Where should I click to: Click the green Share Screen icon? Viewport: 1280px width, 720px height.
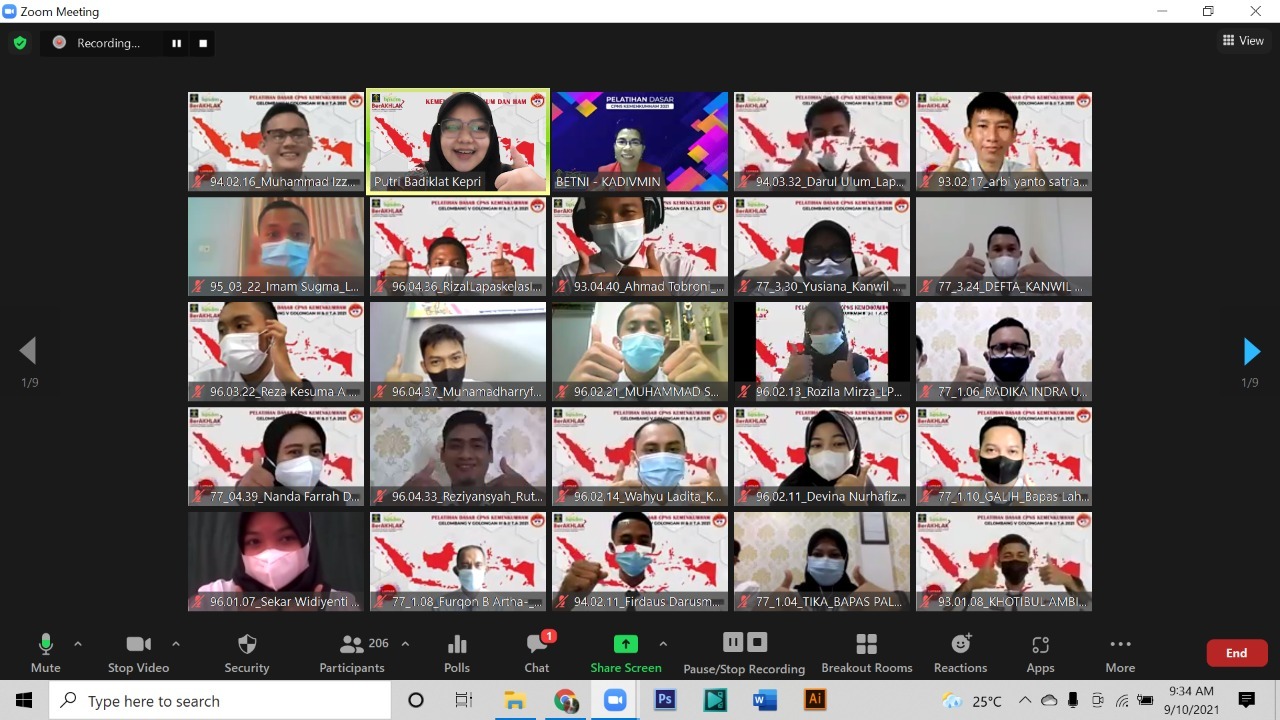click(625, 644)
